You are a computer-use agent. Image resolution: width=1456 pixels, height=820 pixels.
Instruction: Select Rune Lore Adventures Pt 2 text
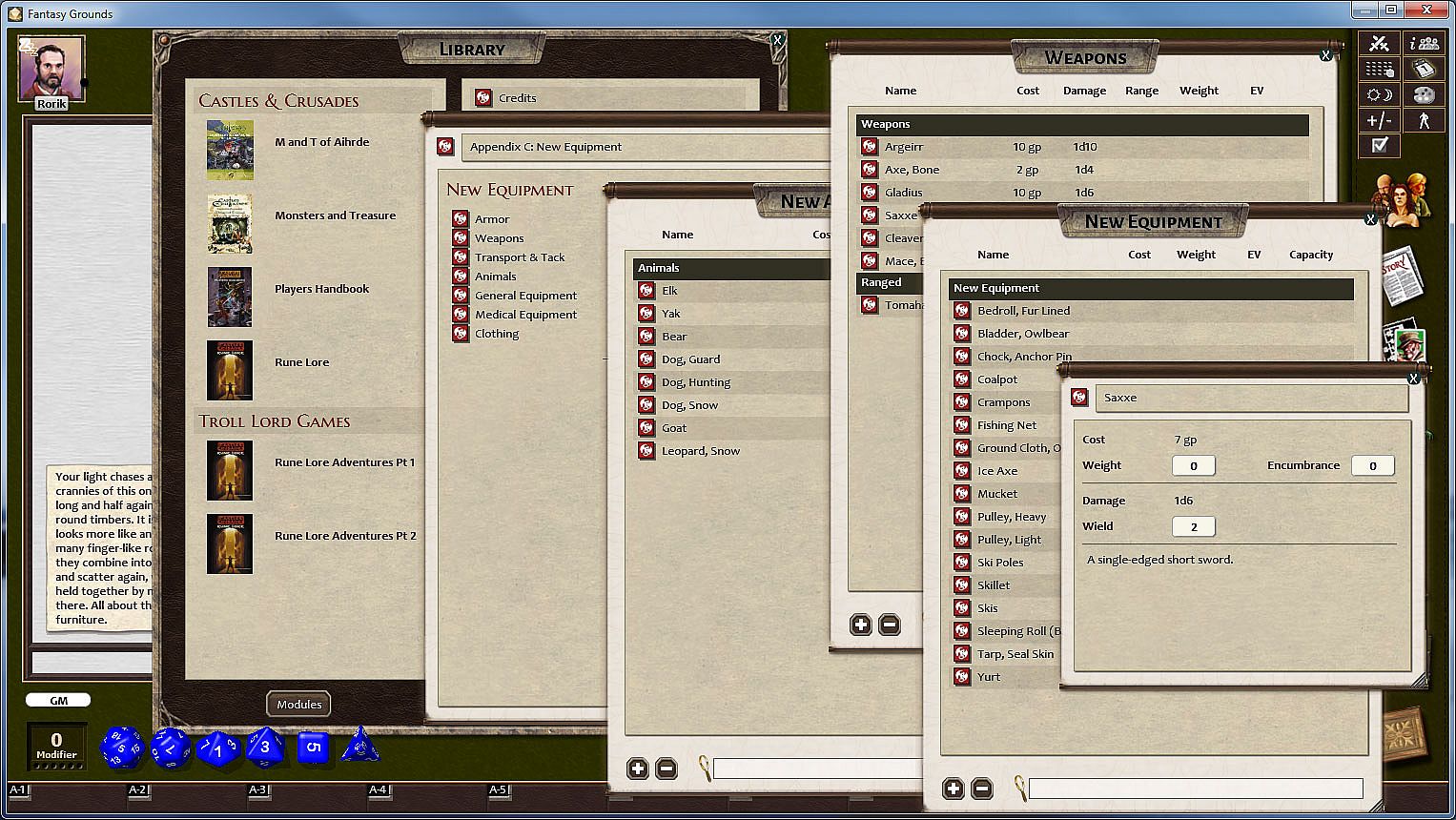point(345,535)
